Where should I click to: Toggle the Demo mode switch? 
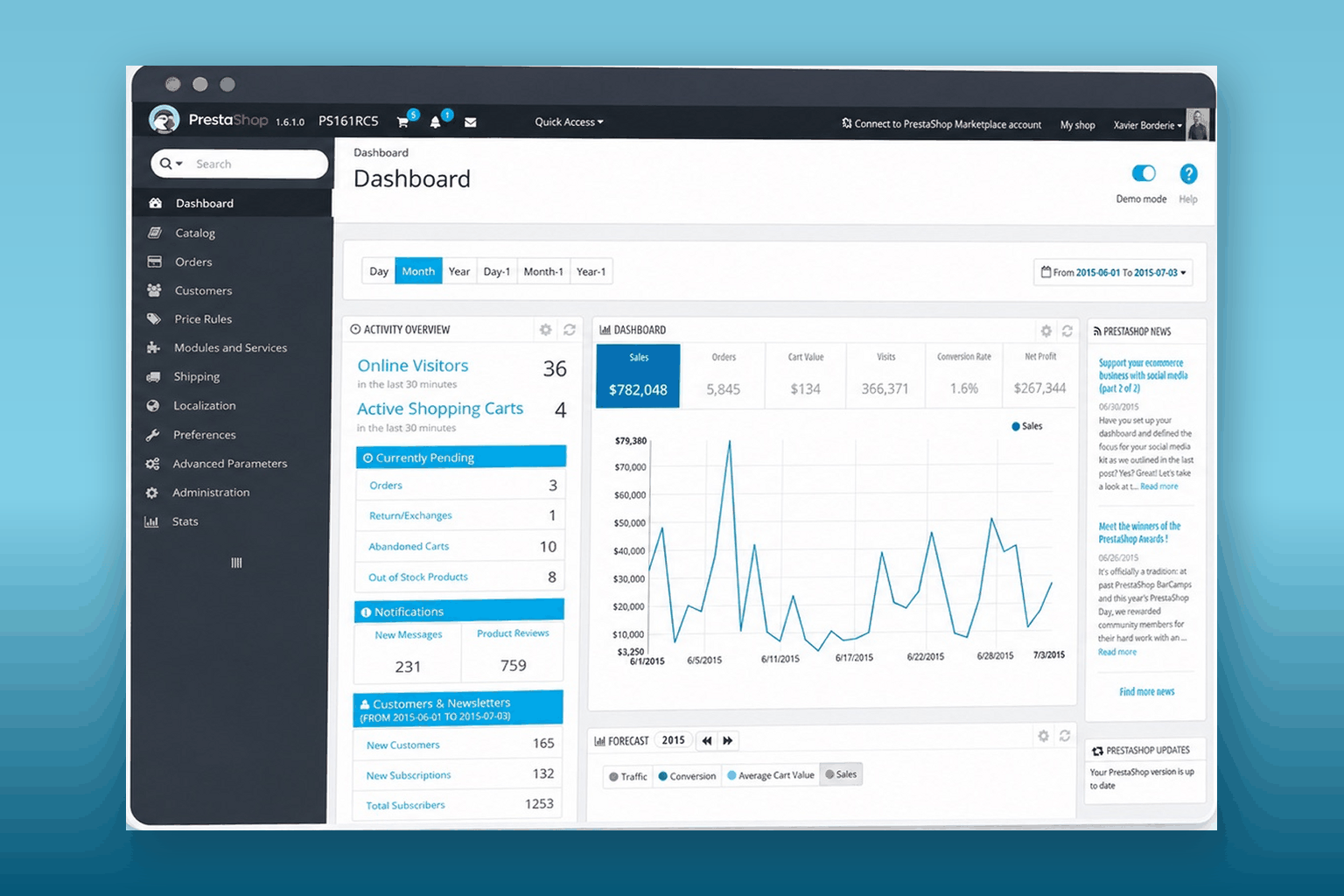pos(1143,173)
